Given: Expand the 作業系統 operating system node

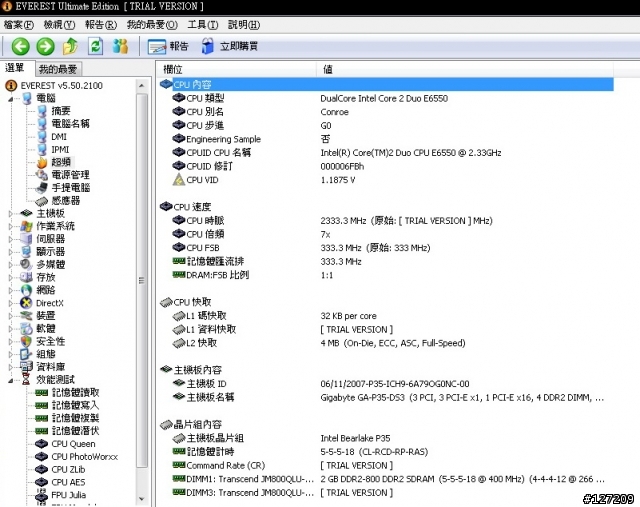Looking at the screenshot, I should 11,226.
